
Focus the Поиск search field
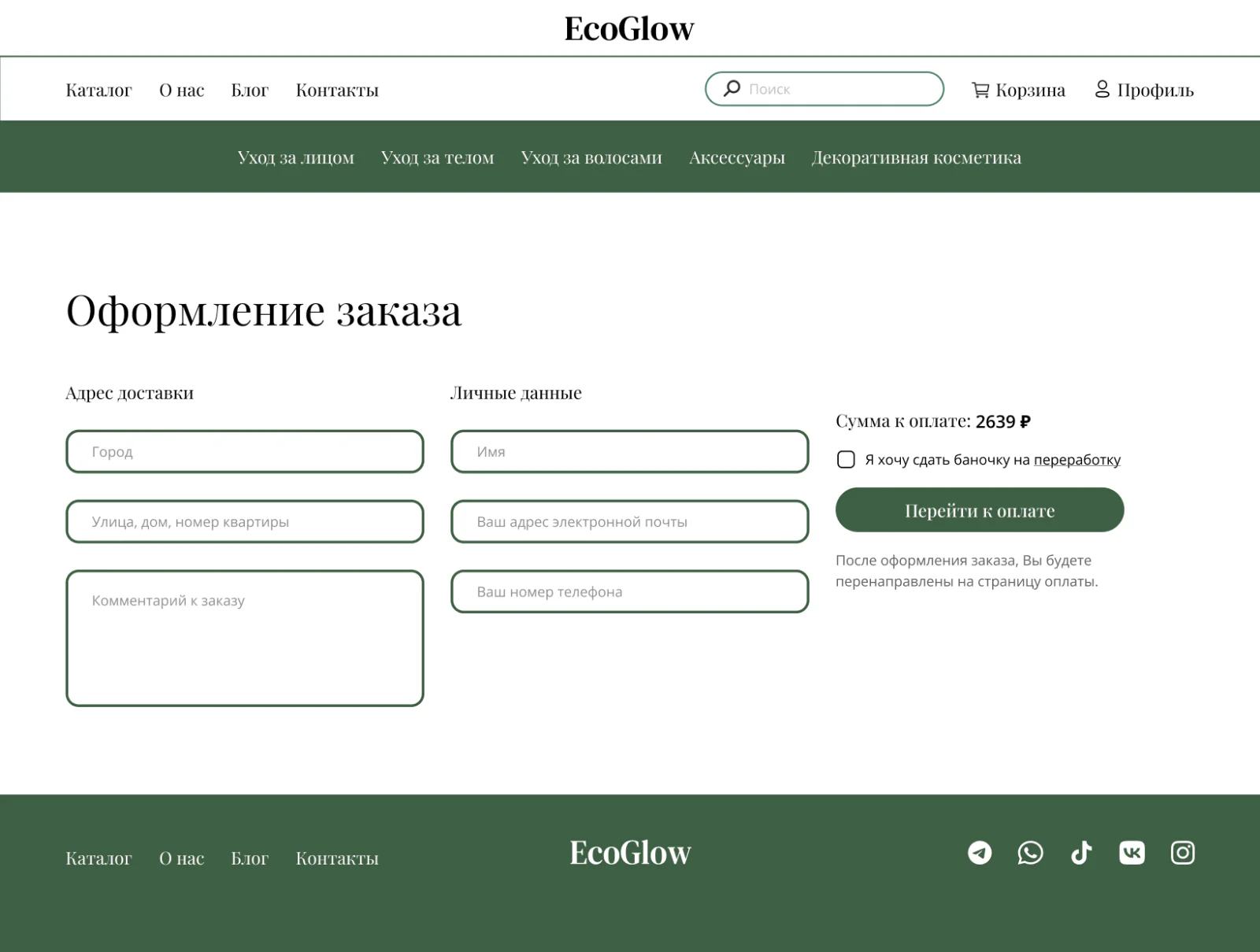pos(825,89)
